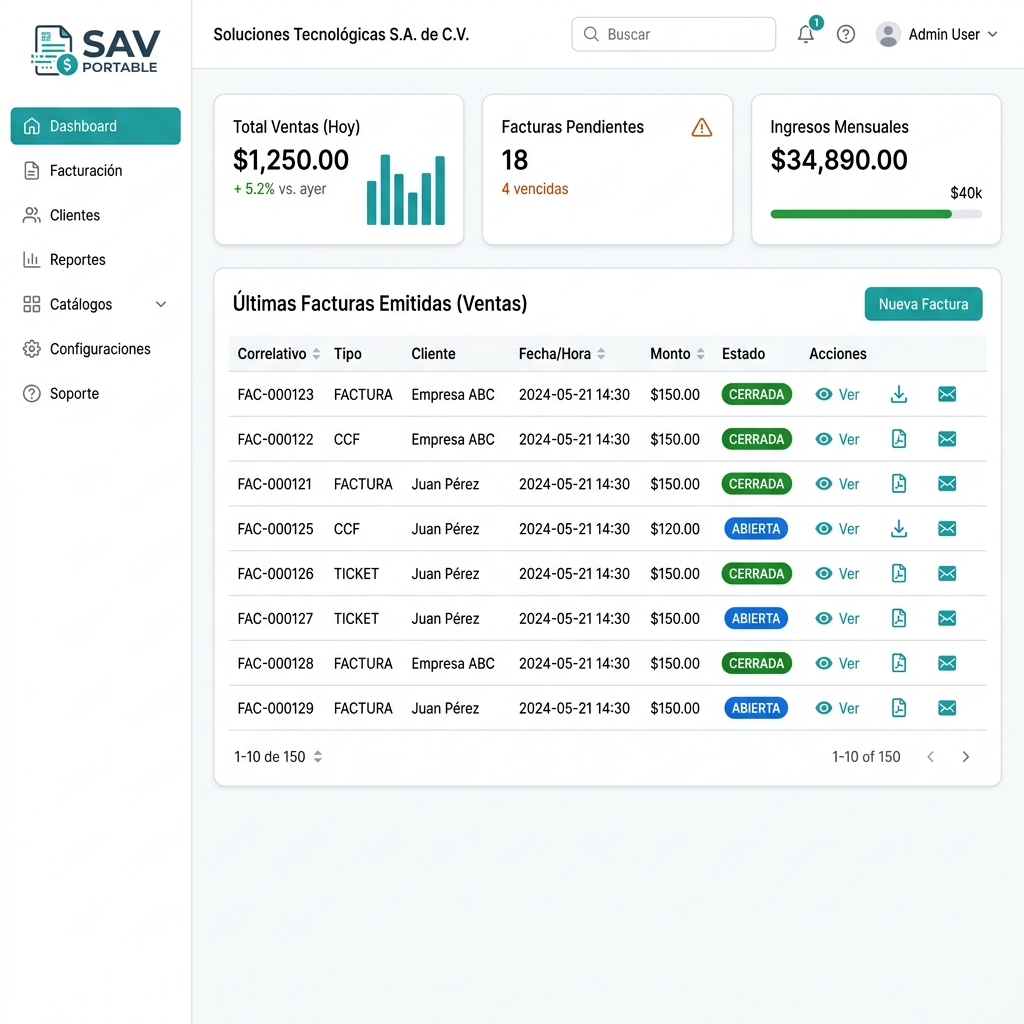
Task: Email invoice FAC-000123
Action: [x=947, y=394]
